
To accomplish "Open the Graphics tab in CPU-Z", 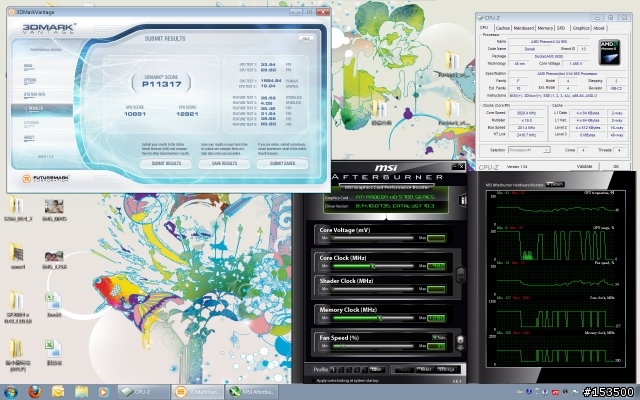I will click(x=580, y=28).
